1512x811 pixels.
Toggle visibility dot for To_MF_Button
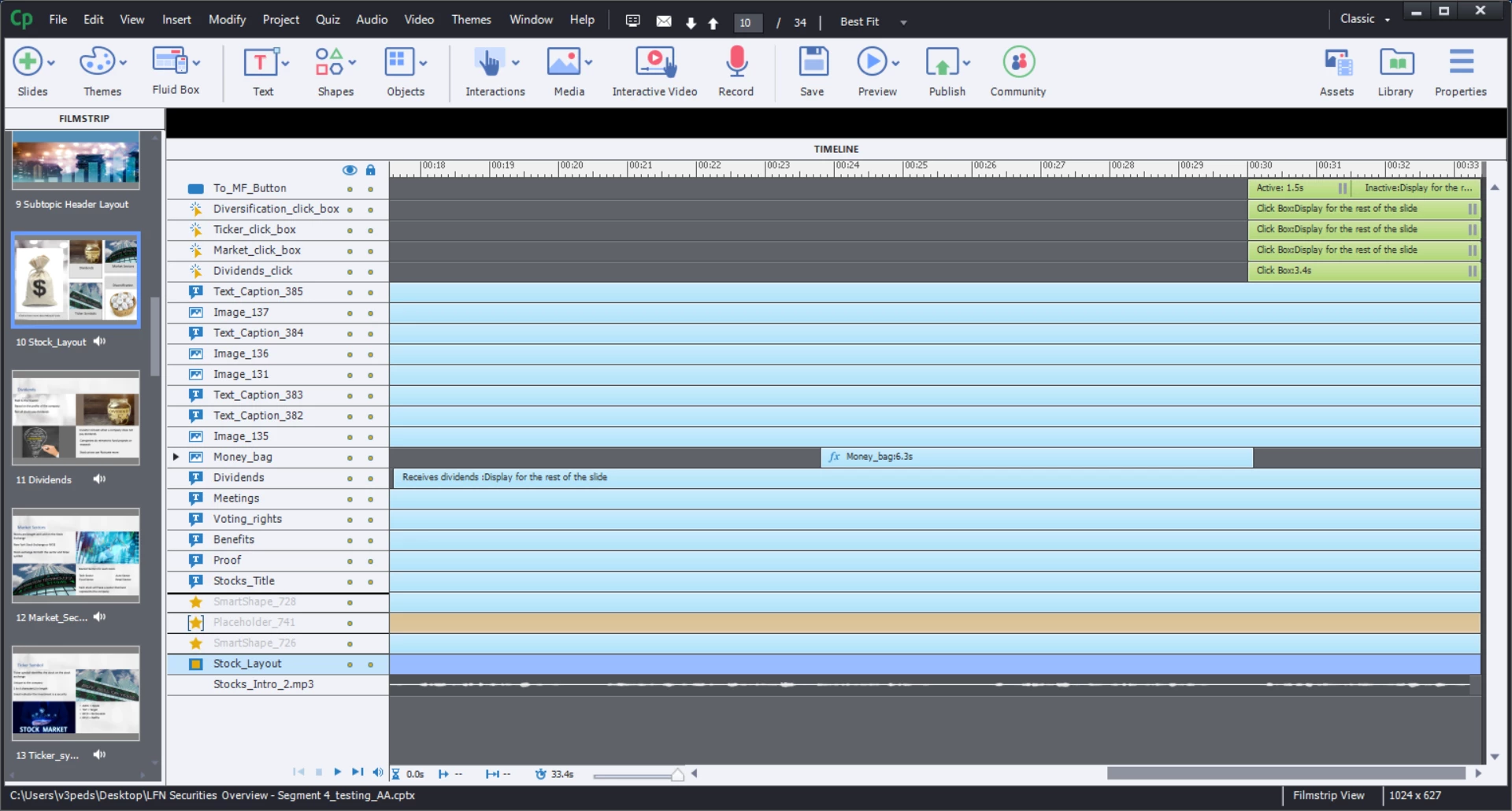[x=350, y=189]
